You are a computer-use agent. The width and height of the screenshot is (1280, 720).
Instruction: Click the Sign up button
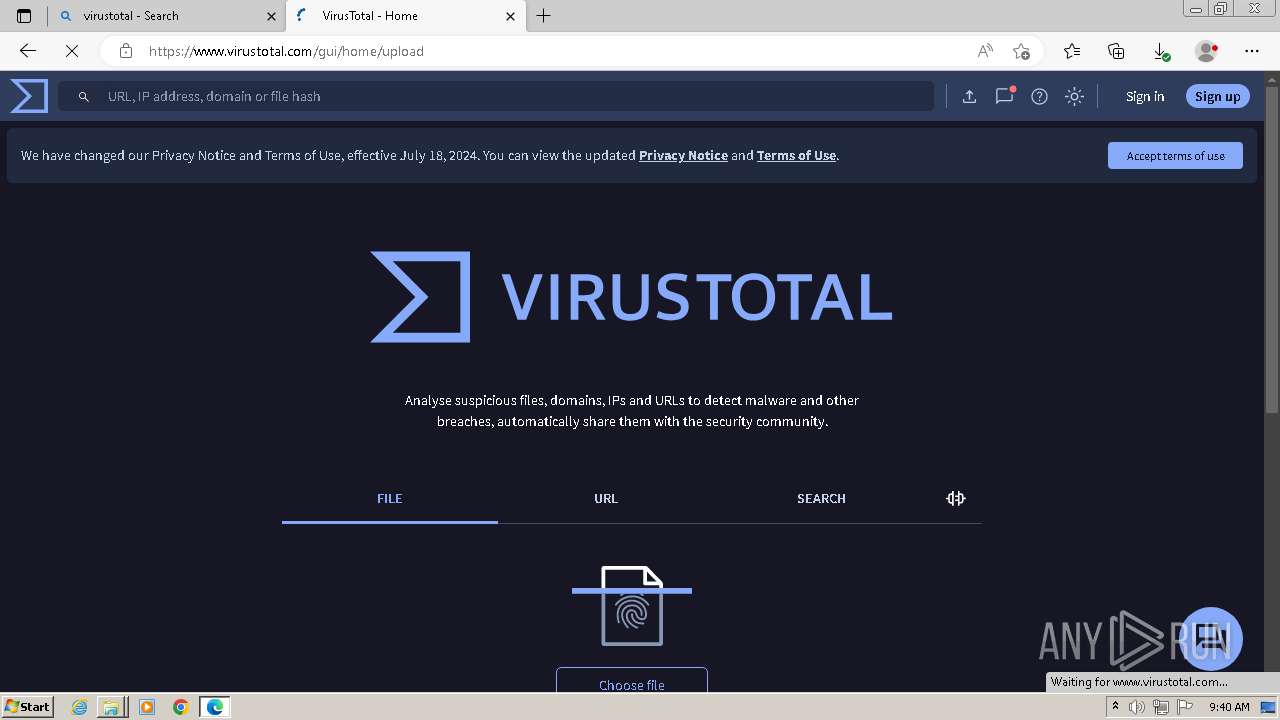click(x=1217, y=96)
